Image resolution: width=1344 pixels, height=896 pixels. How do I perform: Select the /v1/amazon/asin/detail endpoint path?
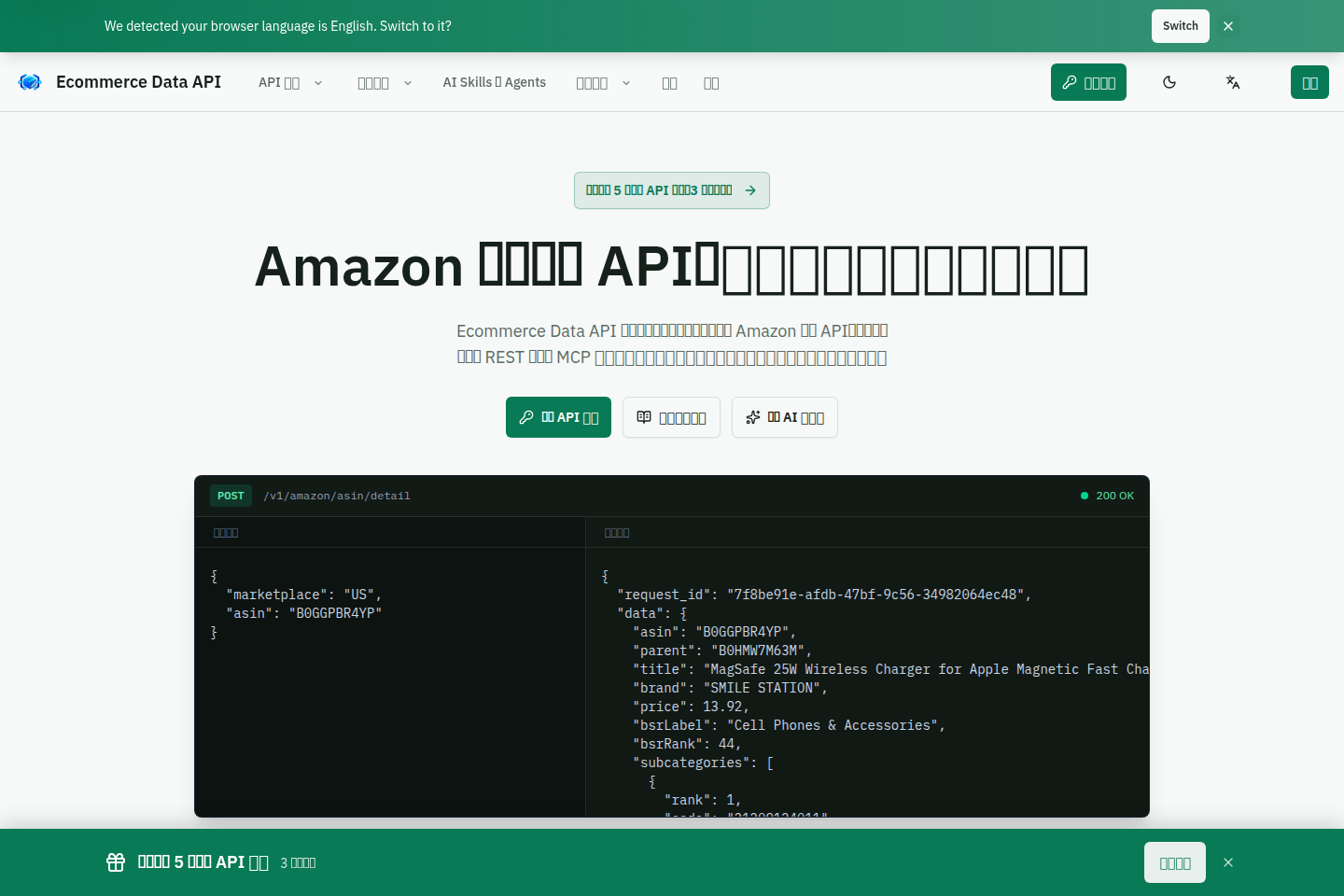click(x=337, y=496)
